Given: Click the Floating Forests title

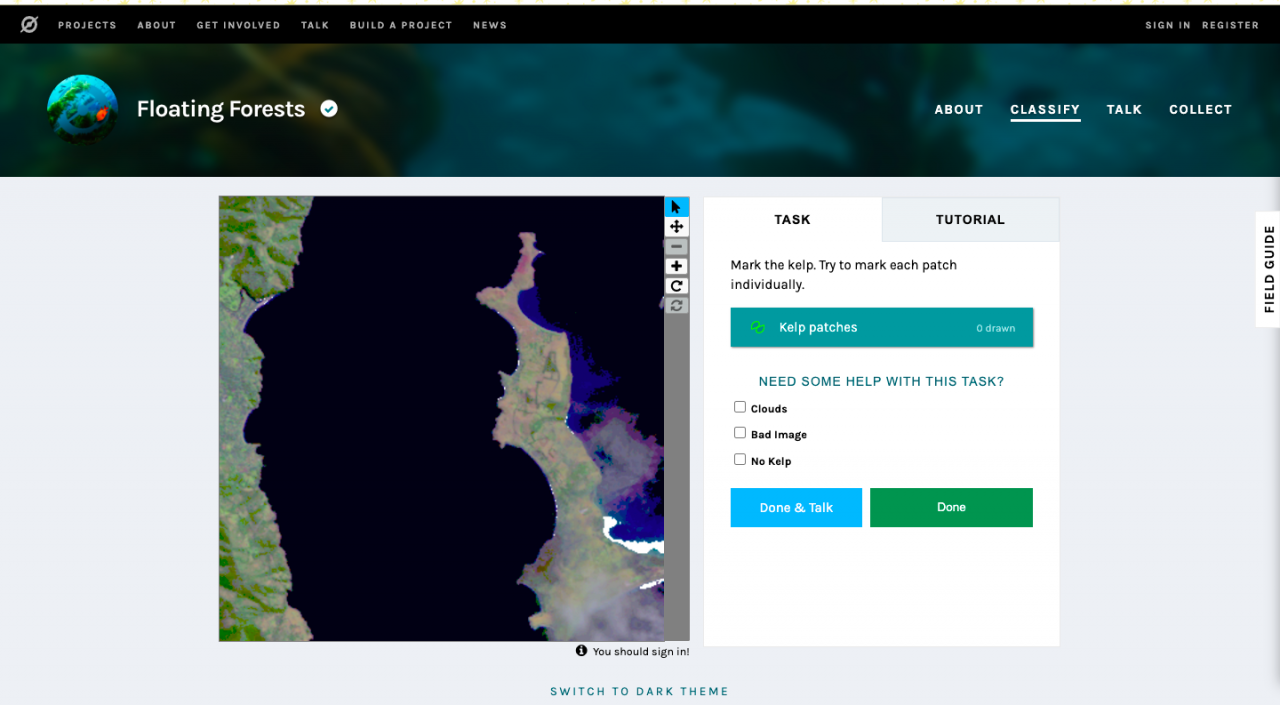Looking at the screenshot, I should (221, 109).
